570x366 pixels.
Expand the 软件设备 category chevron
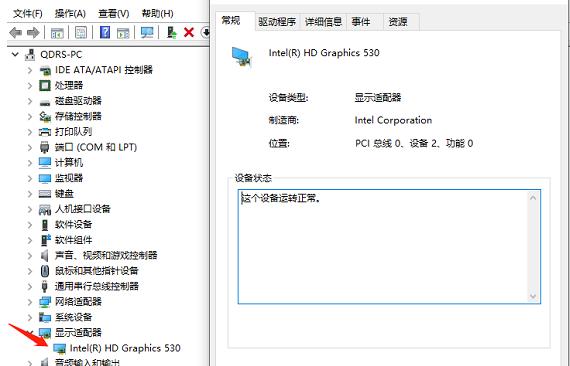point(30,225)
